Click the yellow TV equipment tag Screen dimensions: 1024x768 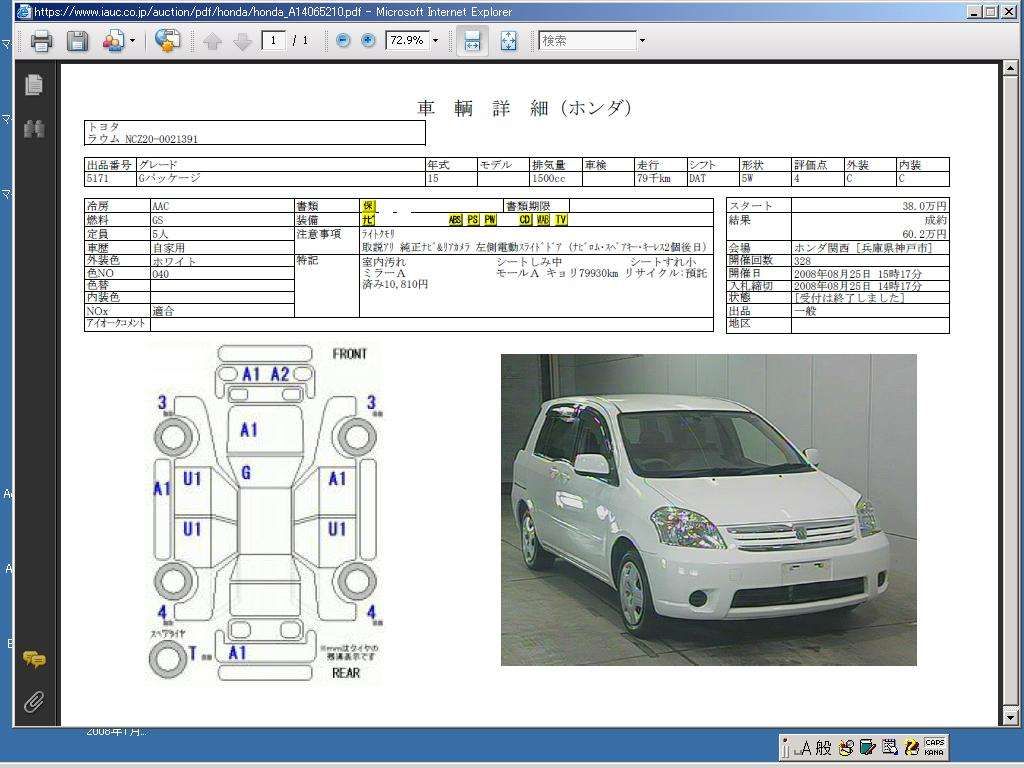pyautogui.click(x=561, y=220)
